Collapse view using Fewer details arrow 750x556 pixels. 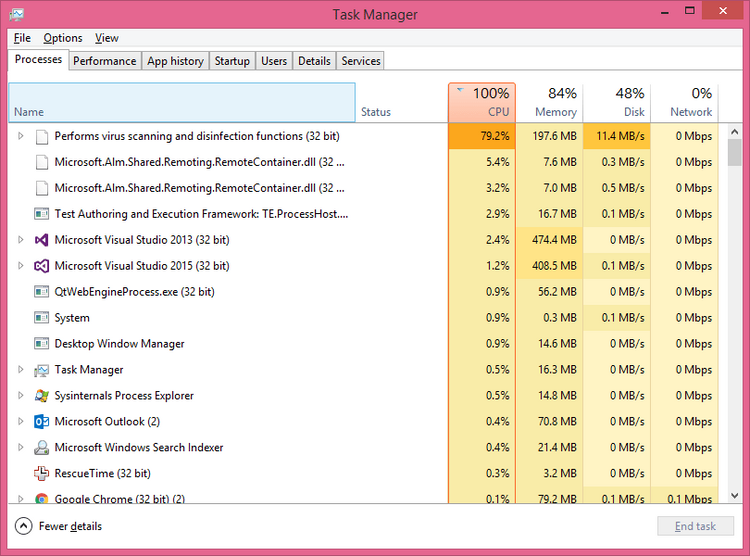tap(23, 526)
